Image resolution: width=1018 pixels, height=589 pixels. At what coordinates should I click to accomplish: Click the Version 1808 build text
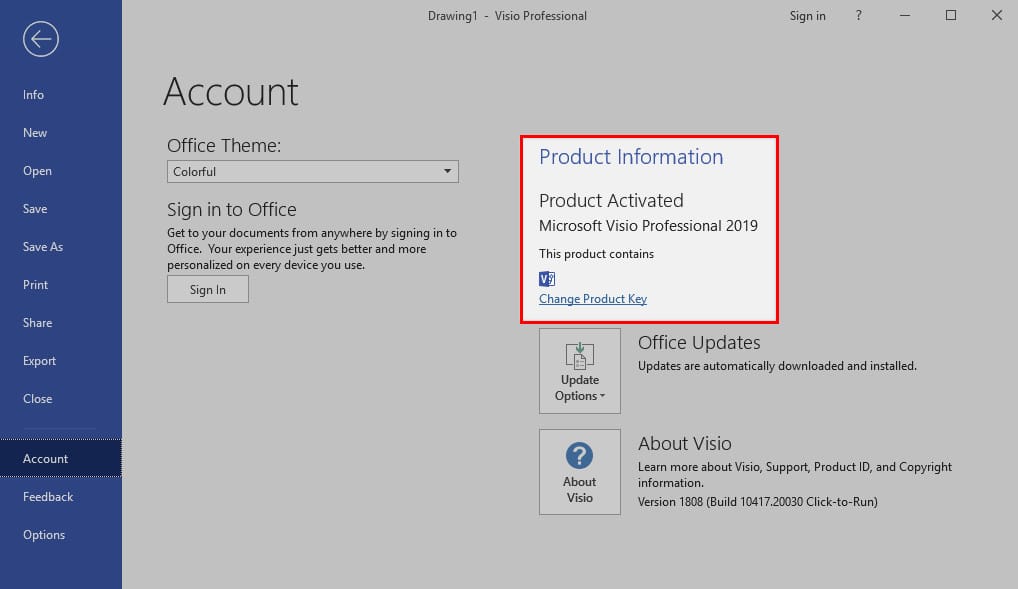tap(758, 502)
